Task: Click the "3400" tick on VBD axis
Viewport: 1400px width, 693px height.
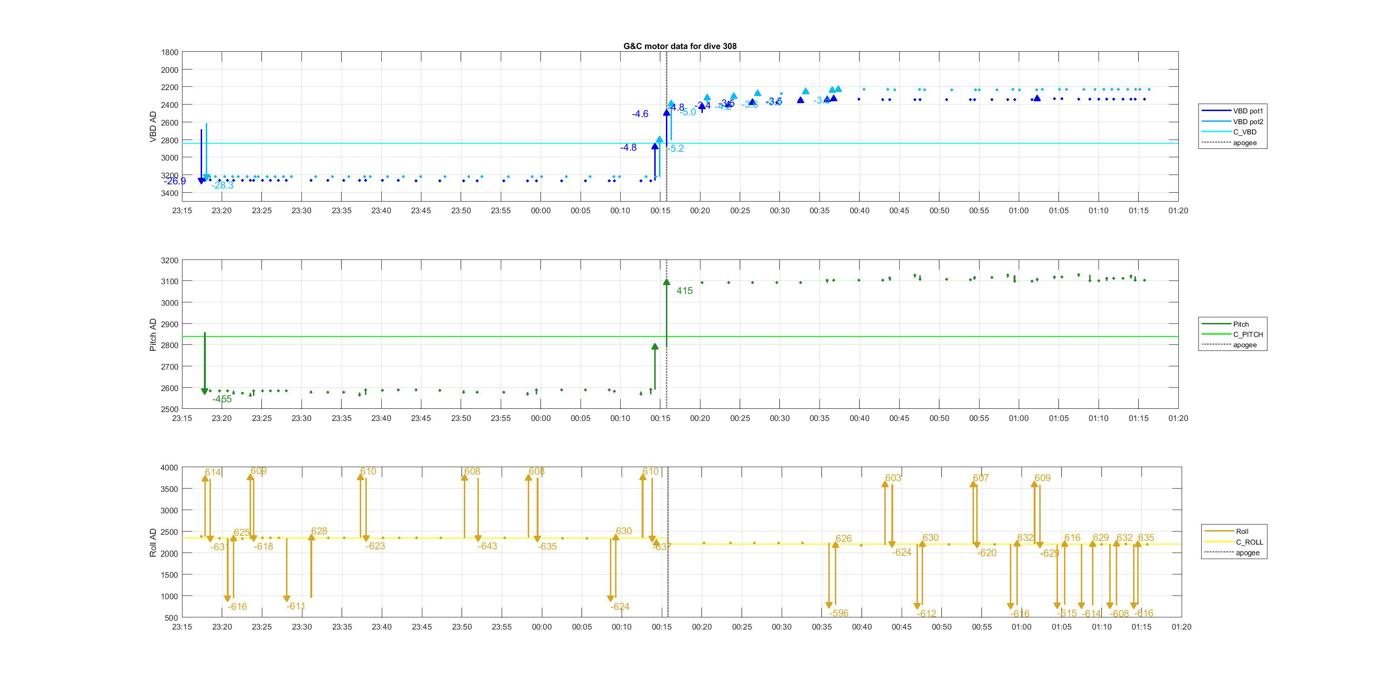Action: pyautogui.click(x=170, y=193)
